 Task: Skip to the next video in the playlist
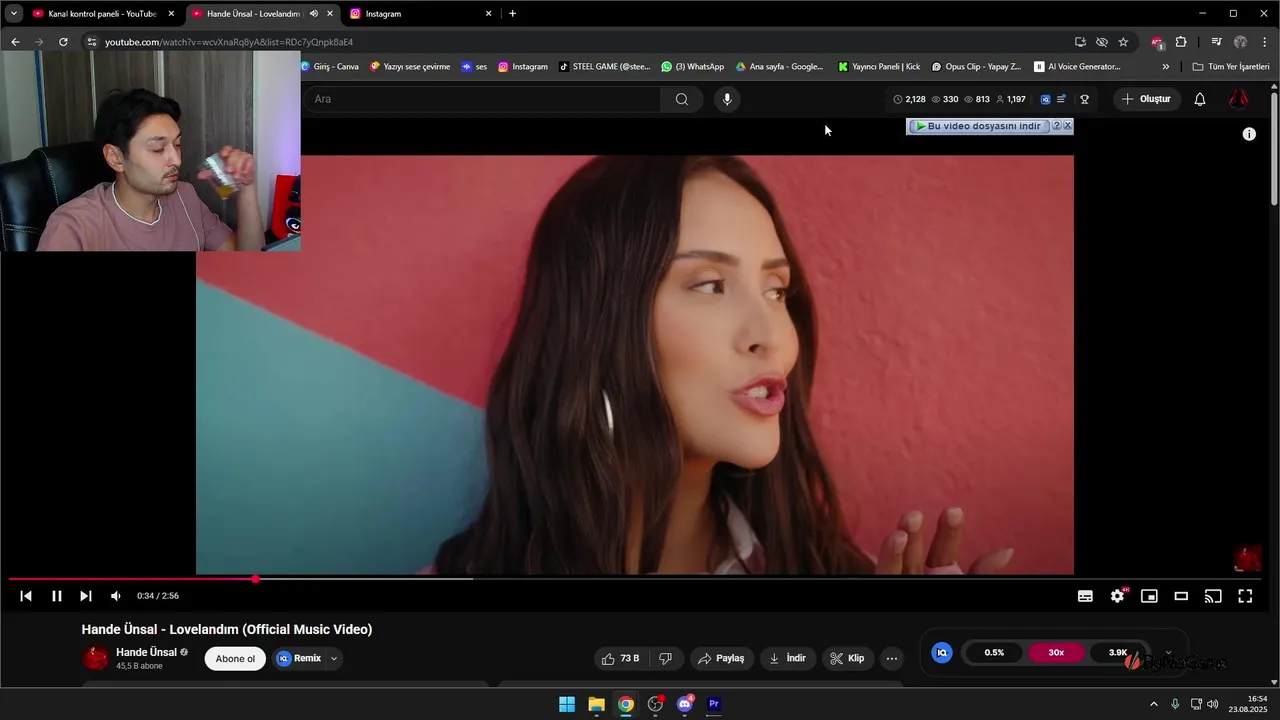click(x=86, y=596)
